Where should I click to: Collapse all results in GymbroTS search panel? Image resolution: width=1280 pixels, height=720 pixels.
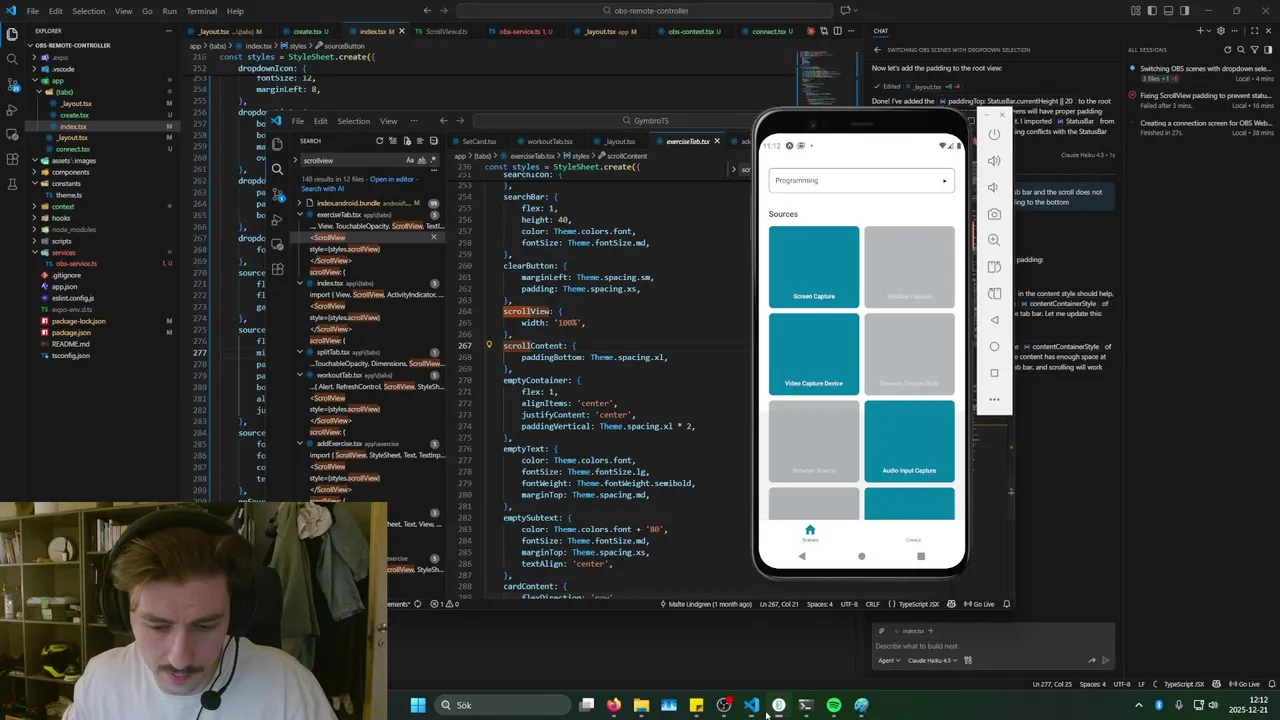[433, 141]
